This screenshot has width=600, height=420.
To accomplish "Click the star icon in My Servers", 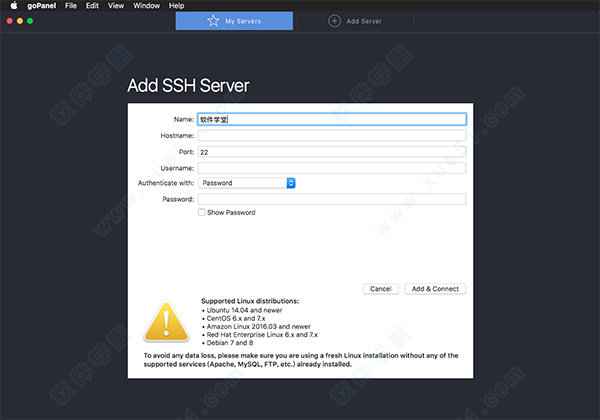I will tap(213, 21).
